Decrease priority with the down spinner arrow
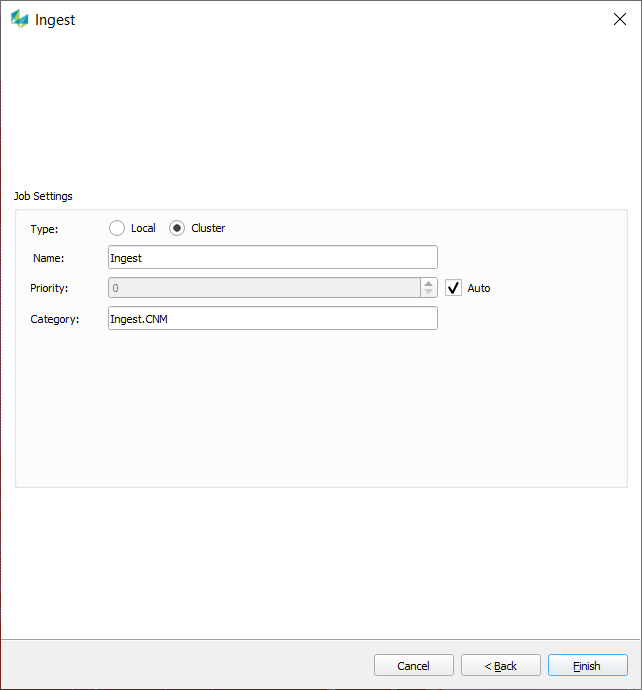Screen dimensions: 642x690 (x=429, y=293)
